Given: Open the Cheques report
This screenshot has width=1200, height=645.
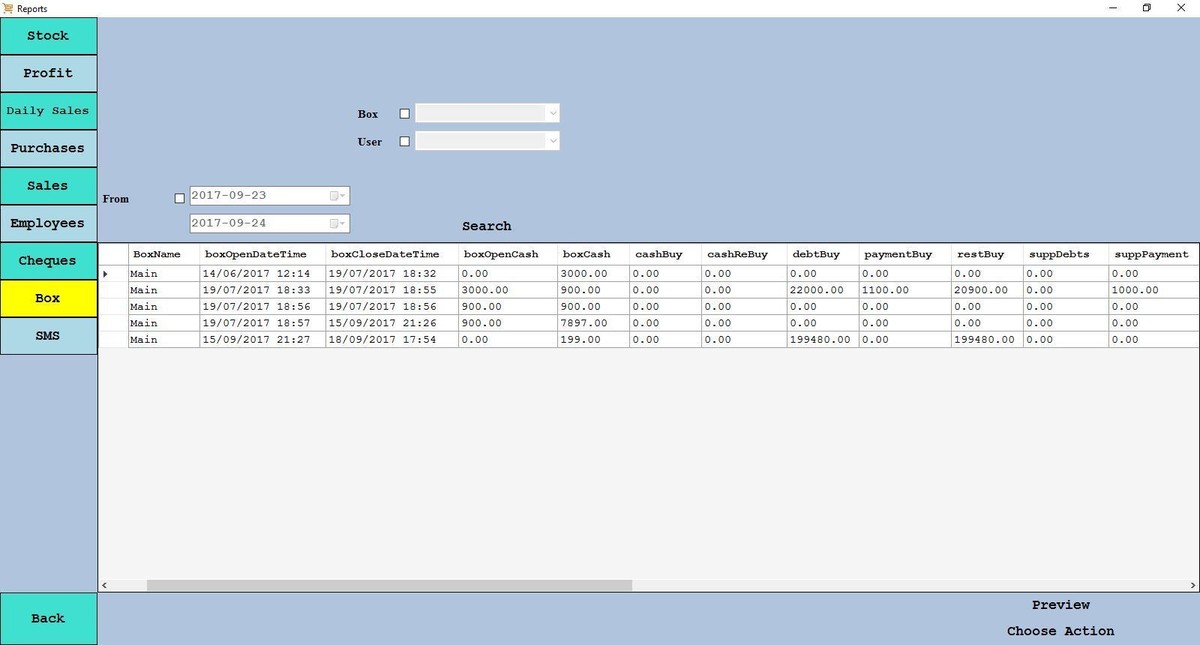Looking at the screenshot, I should pos(48,261).
